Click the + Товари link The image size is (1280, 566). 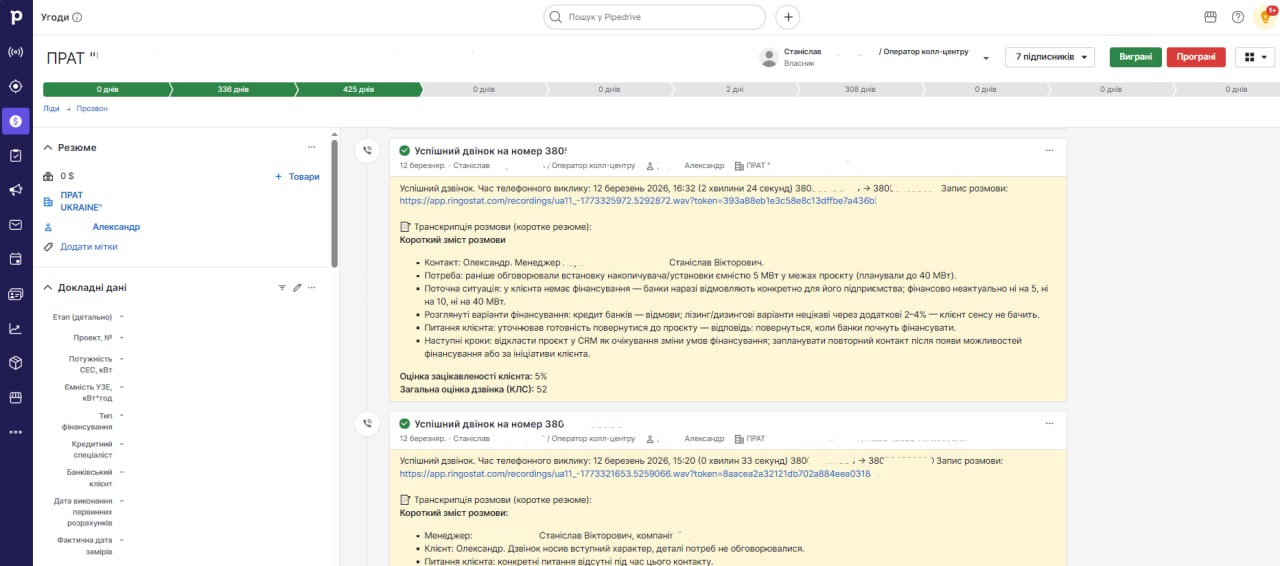[x=297, y=176]
